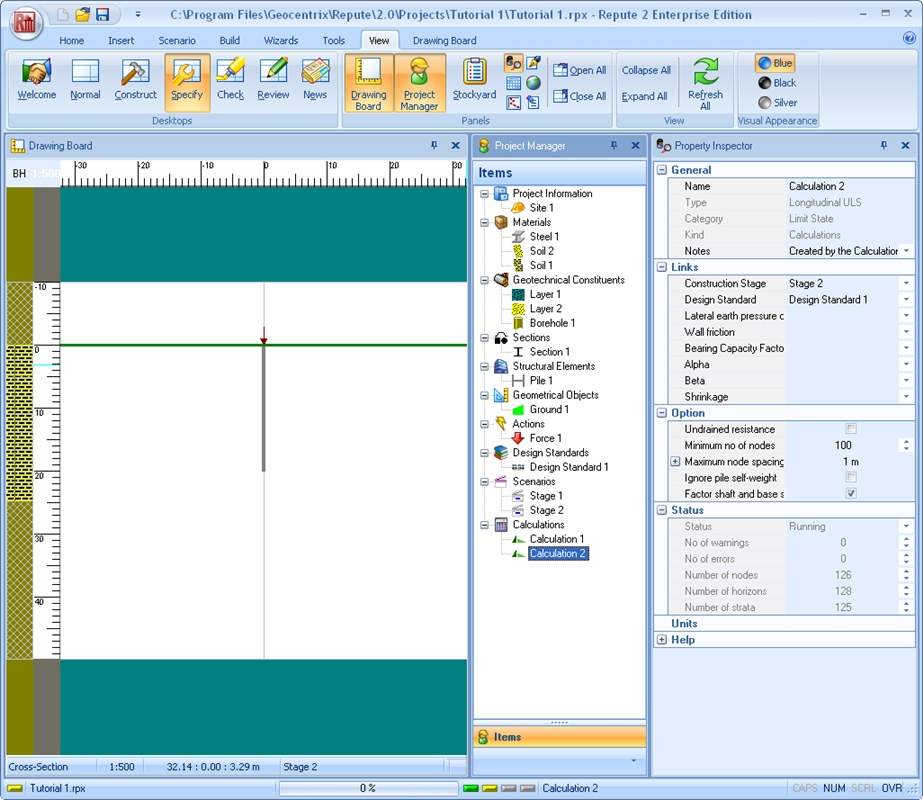Image resolution: width=923 pixels, height=800 pixels.
Task: Open the Tools ribbon tab
Action: 334,41
